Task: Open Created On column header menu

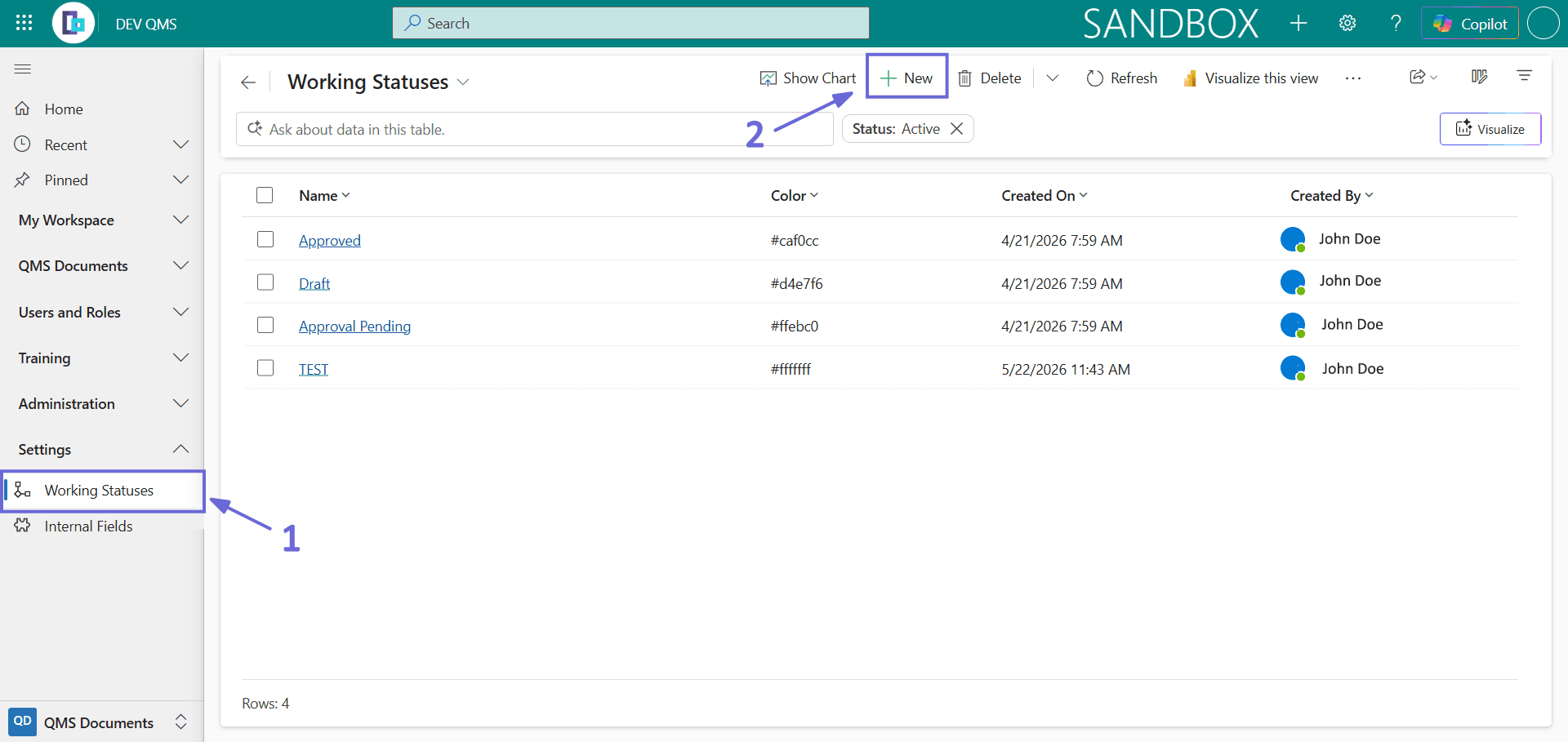Action: (x=1045, y=196)
